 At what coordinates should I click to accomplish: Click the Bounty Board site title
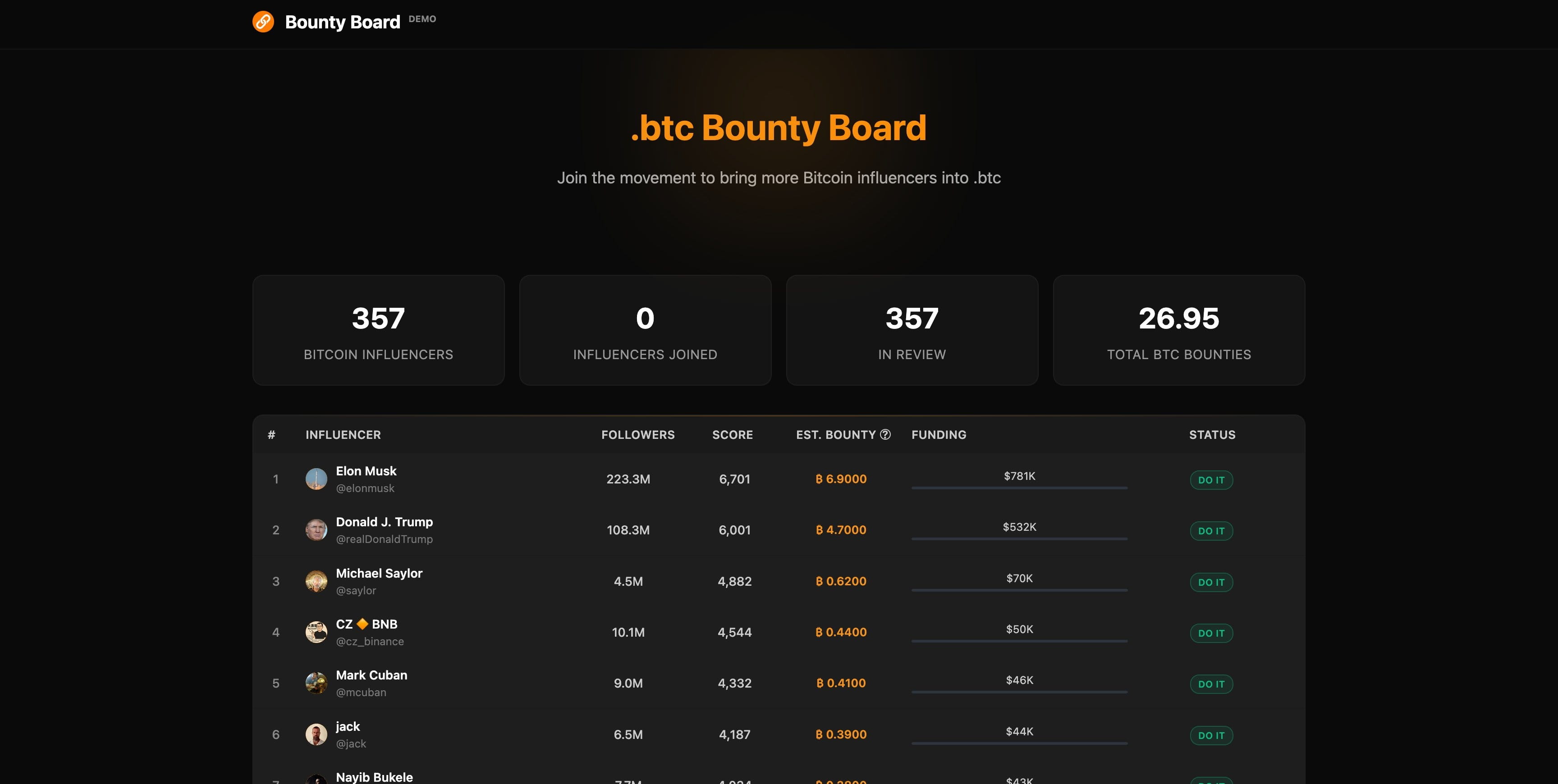click(342, 22)
